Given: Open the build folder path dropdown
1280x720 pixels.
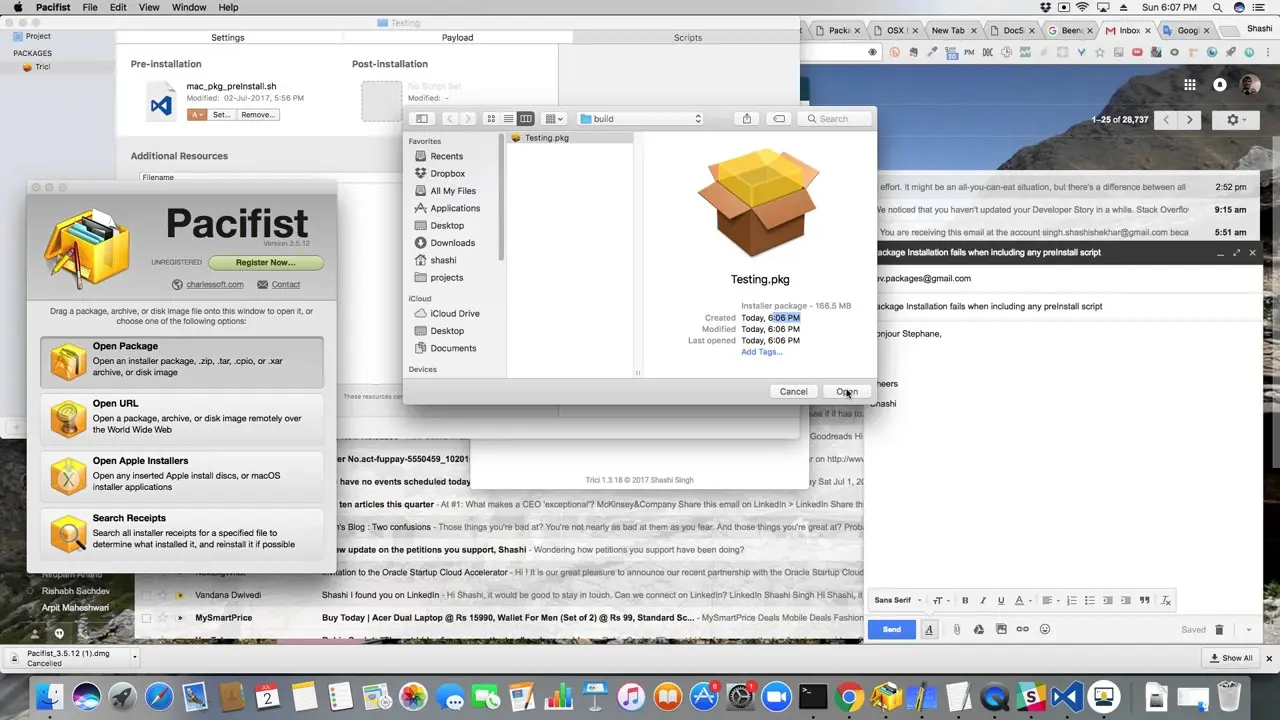Looking at the screenshot, I should pyautogui.click(x=641, y=119).
